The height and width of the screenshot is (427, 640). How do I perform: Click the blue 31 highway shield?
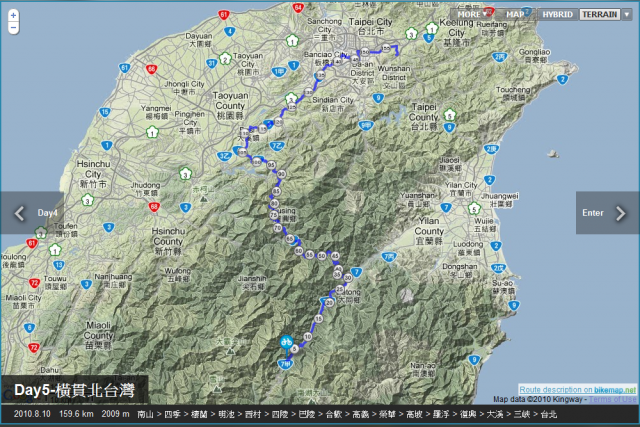212,63
